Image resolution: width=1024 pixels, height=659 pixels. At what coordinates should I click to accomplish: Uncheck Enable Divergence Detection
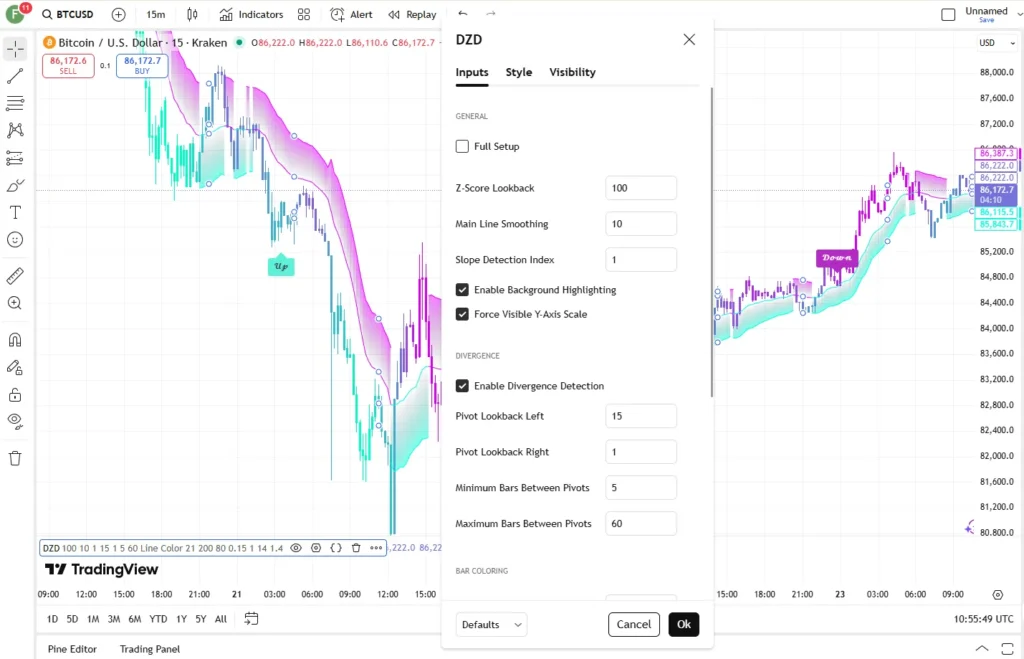(462, 386)
